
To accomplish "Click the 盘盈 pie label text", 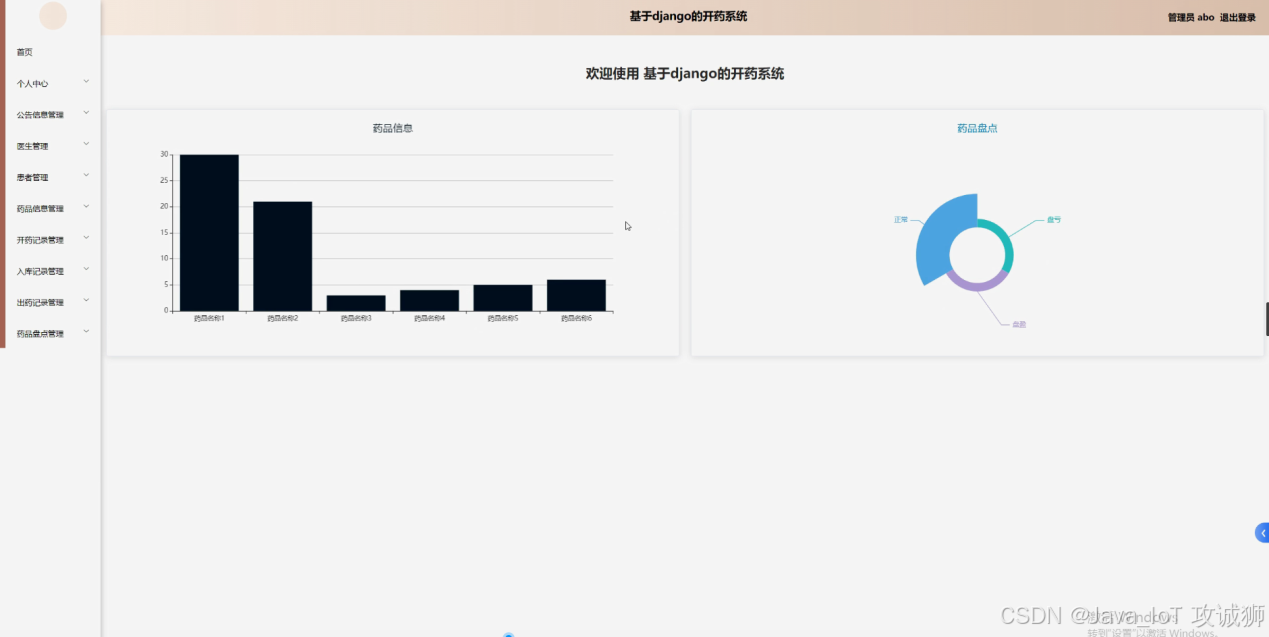I will pos(1019,324).
